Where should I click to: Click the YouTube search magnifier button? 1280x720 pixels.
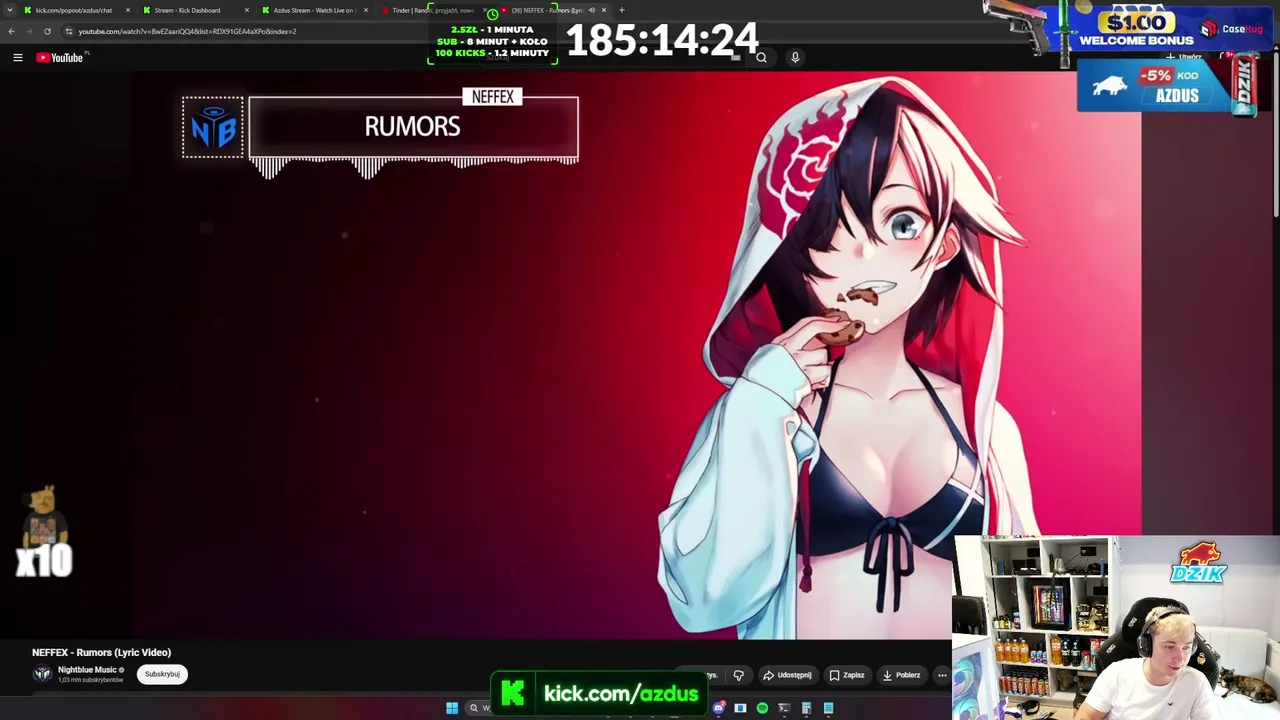761,58
